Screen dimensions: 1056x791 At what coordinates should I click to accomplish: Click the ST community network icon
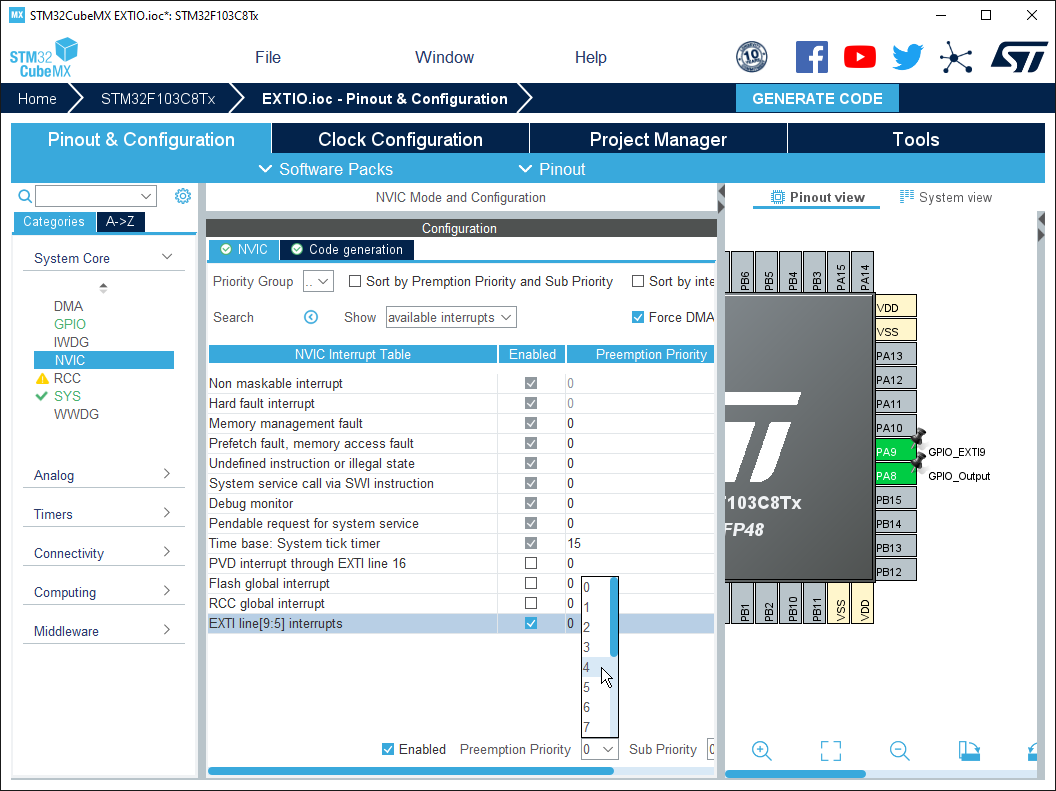pos(956,57)
